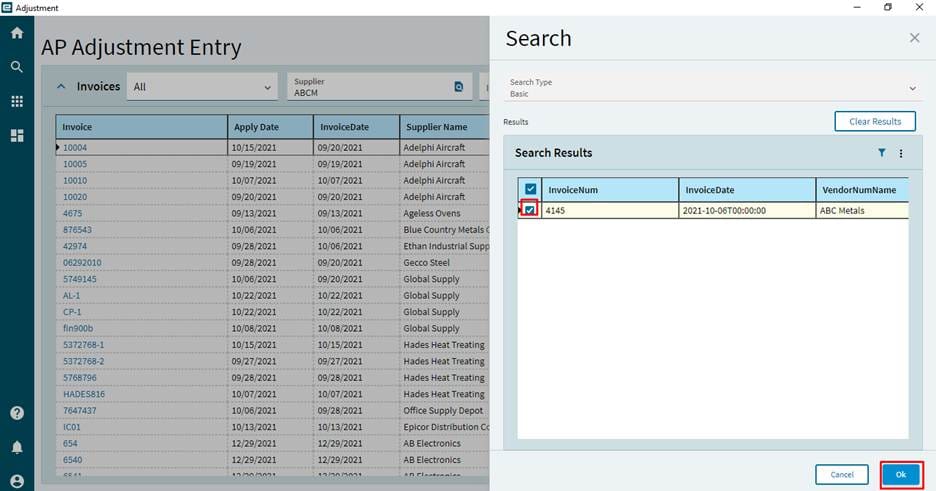
Task: Click Office Supply Depot supplier cell
Action: [443, 410]
